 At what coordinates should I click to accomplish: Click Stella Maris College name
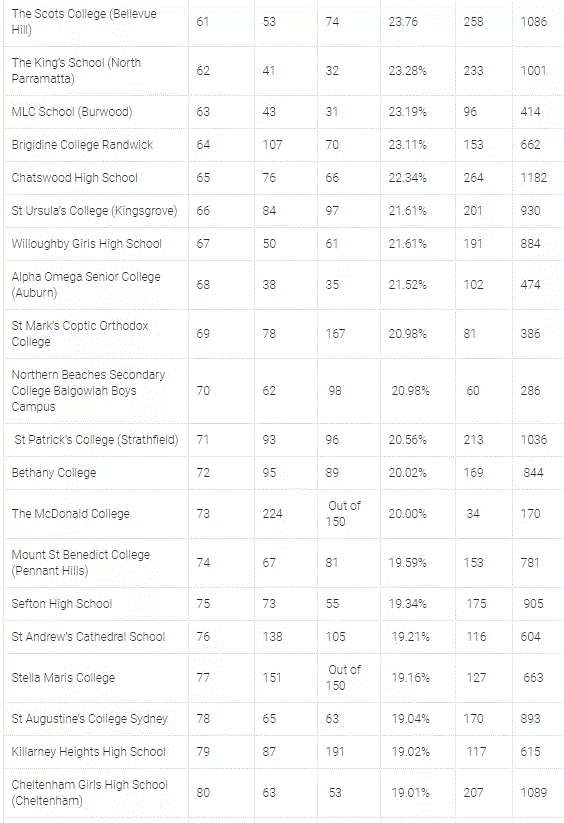coord(63,678)
